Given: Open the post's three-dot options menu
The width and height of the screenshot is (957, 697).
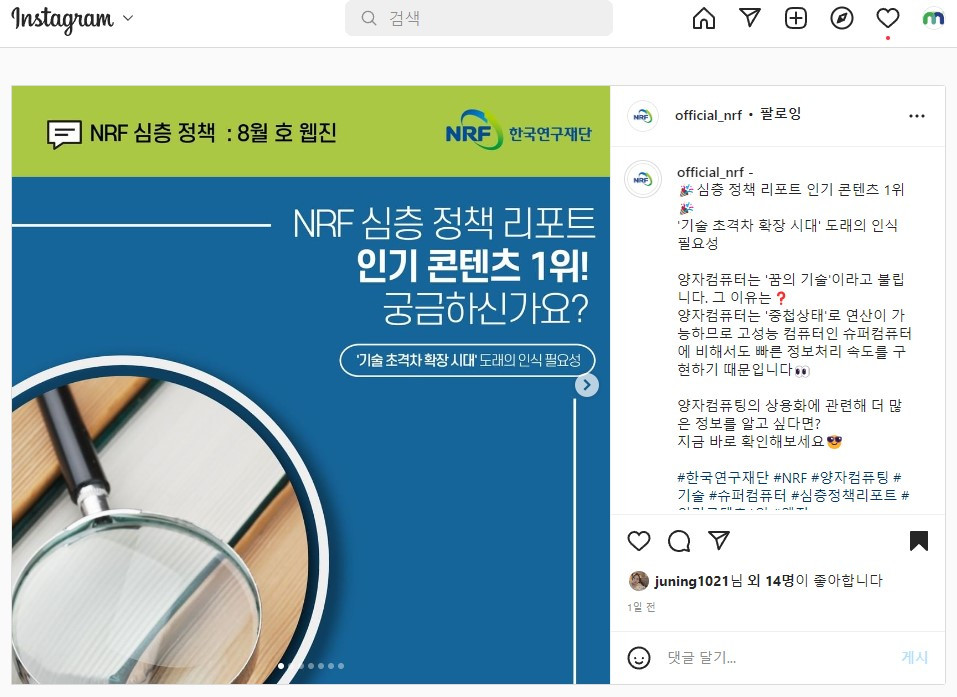Looking at the screenshot, I should (x=917, y=116).
